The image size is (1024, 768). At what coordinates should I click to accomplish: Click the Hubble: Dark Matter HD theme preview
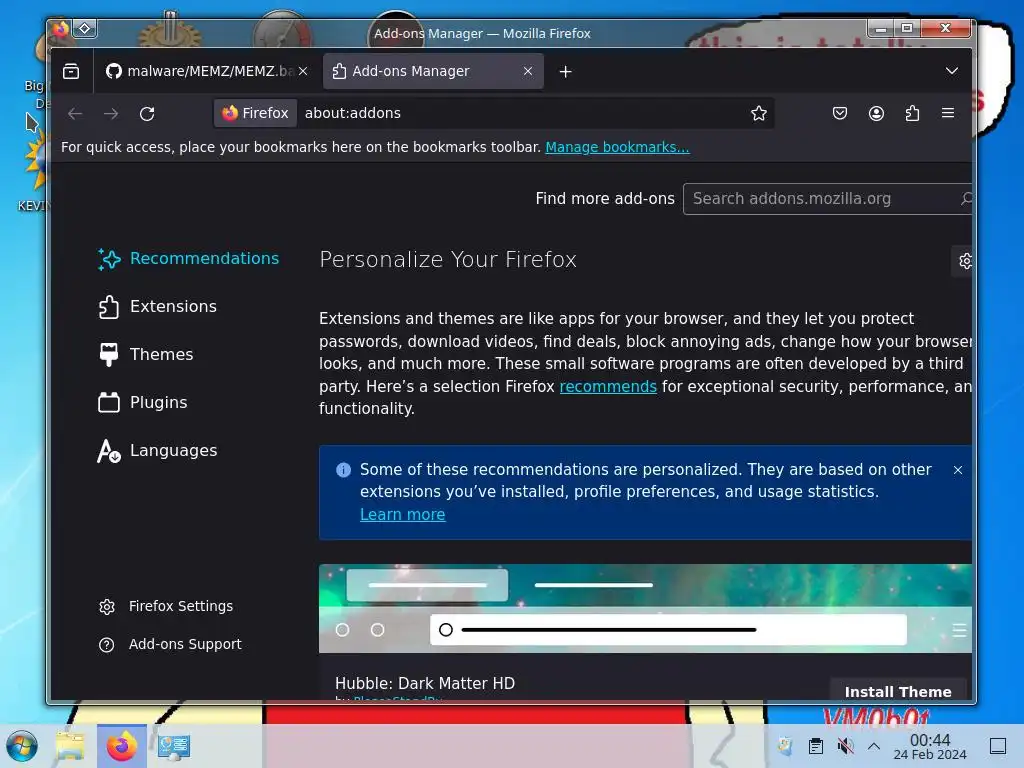coord(645,609)
